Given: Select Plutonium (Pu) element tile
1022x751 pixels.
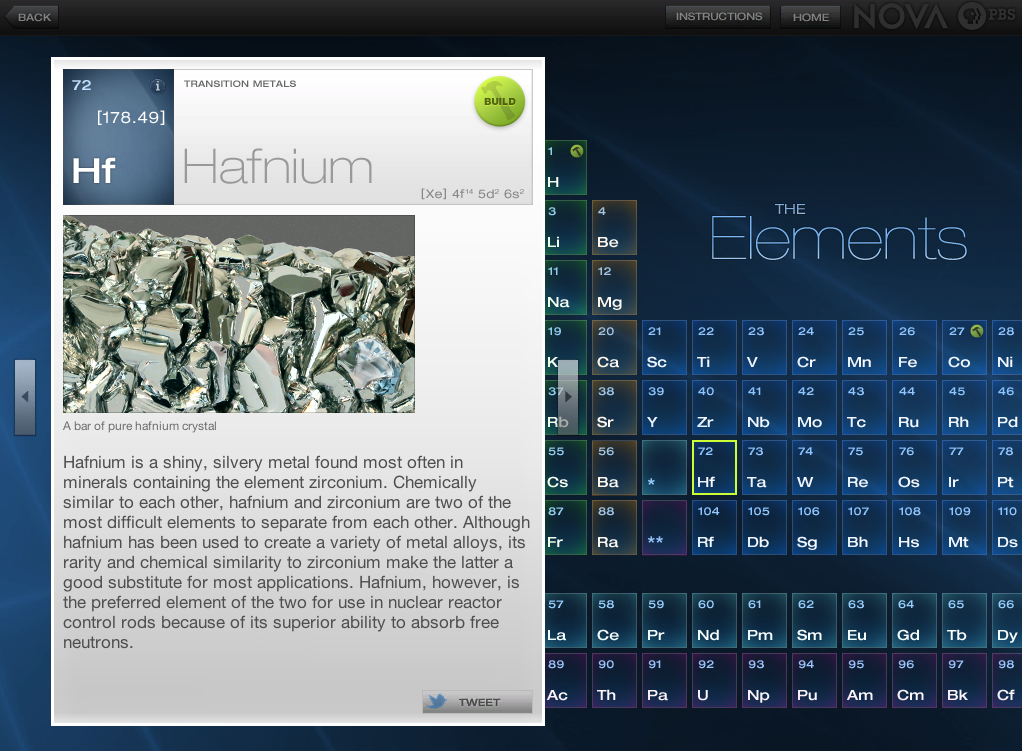Looking at the screenshot, I should [814, 681].
